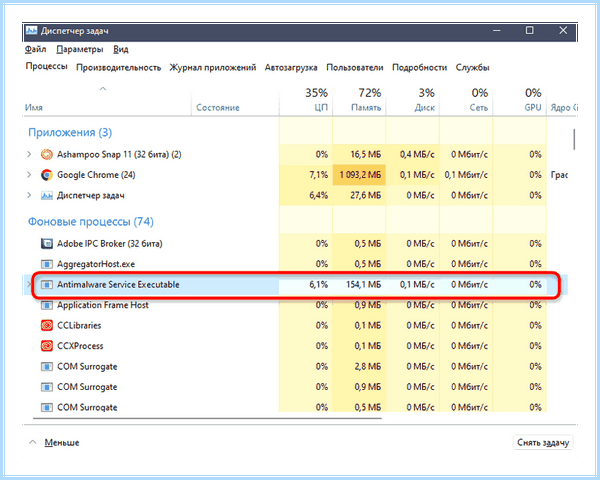
Task: Click Диспетчер задач memory value 27,6 МБ
Action: (366, 196)
